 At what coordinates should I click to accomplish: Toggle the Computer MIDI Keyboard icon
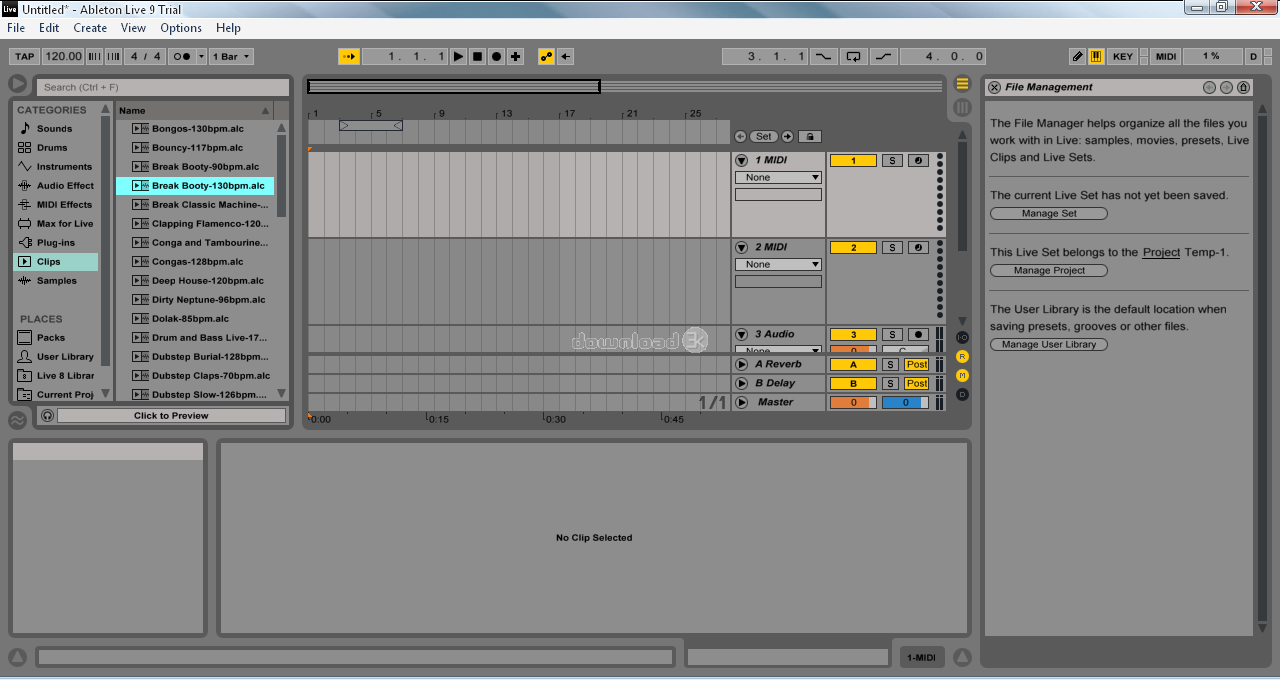(1096, 57)
